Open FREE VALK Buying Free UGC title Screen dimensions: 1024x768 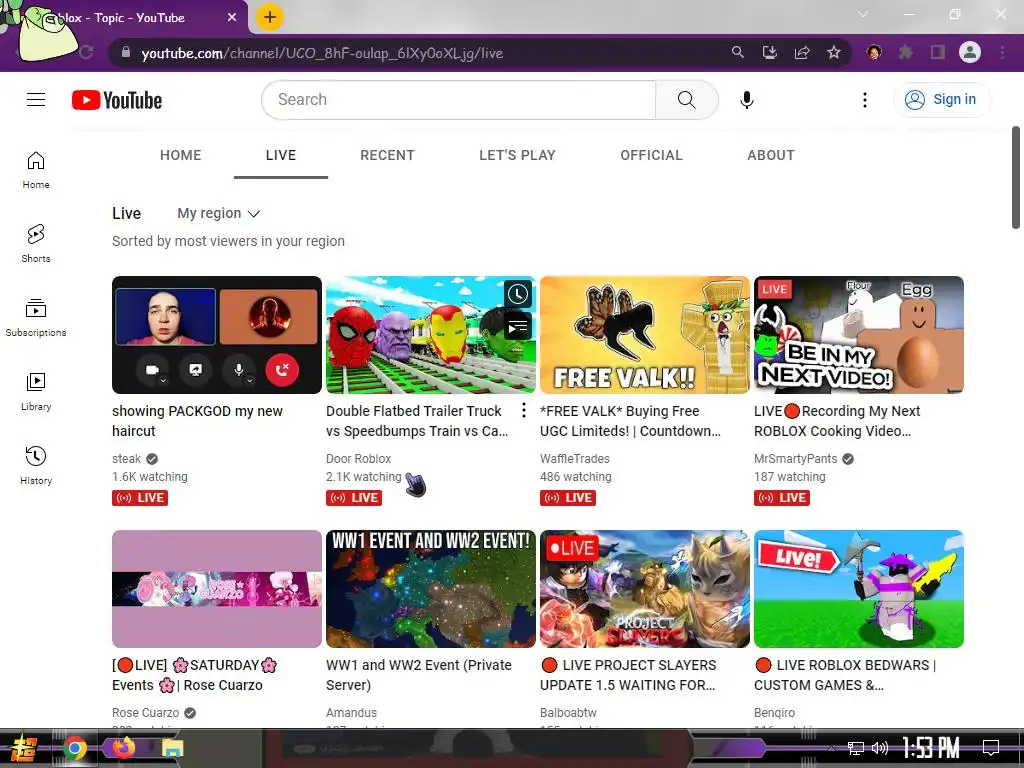[x=630, y=421]
